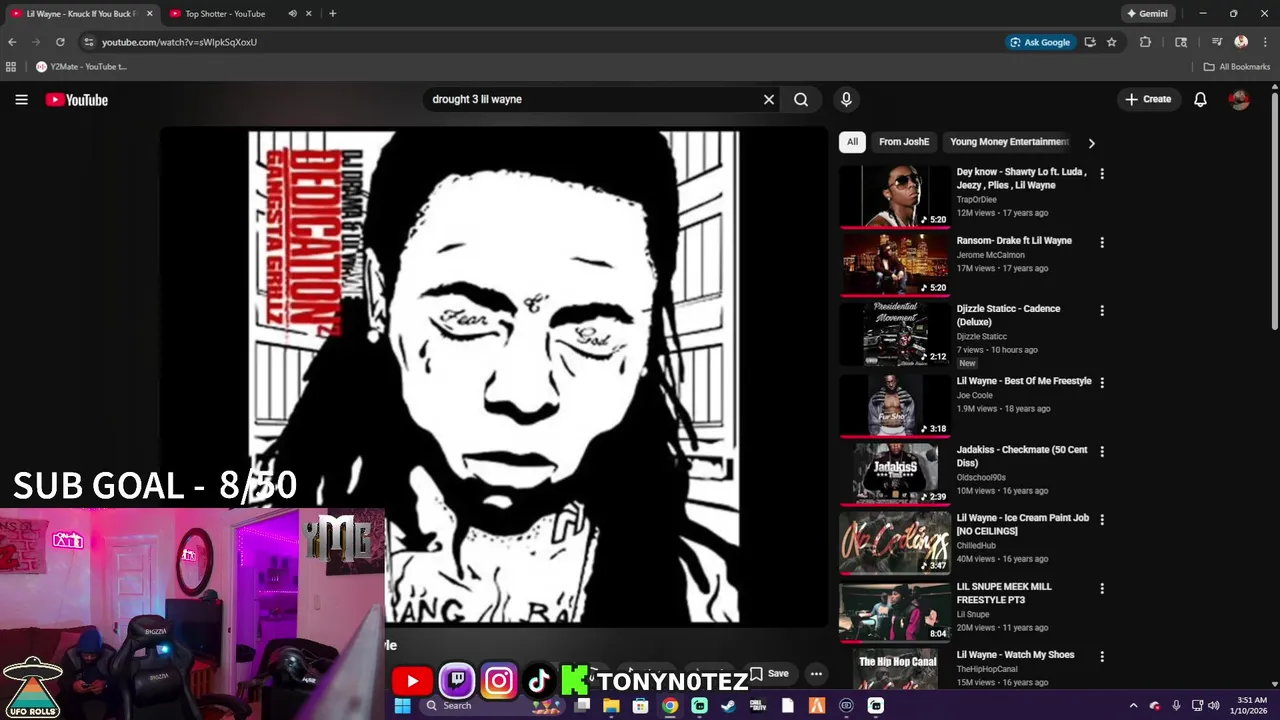This screenshot has width=1280, height=720.
Task: Open YouTube notifications bell
Action: [1200, 99]
